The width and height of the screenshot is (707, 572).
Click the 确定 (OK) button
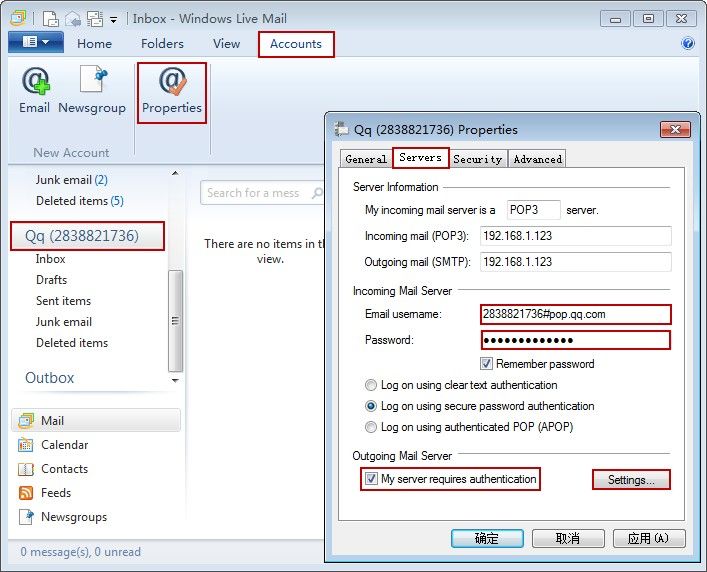click(x=487, y=538)
